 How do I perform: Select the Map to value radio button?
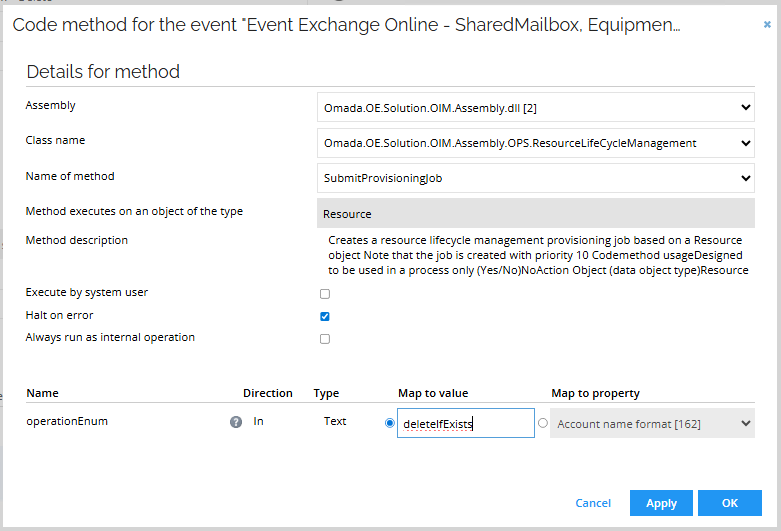390,423
